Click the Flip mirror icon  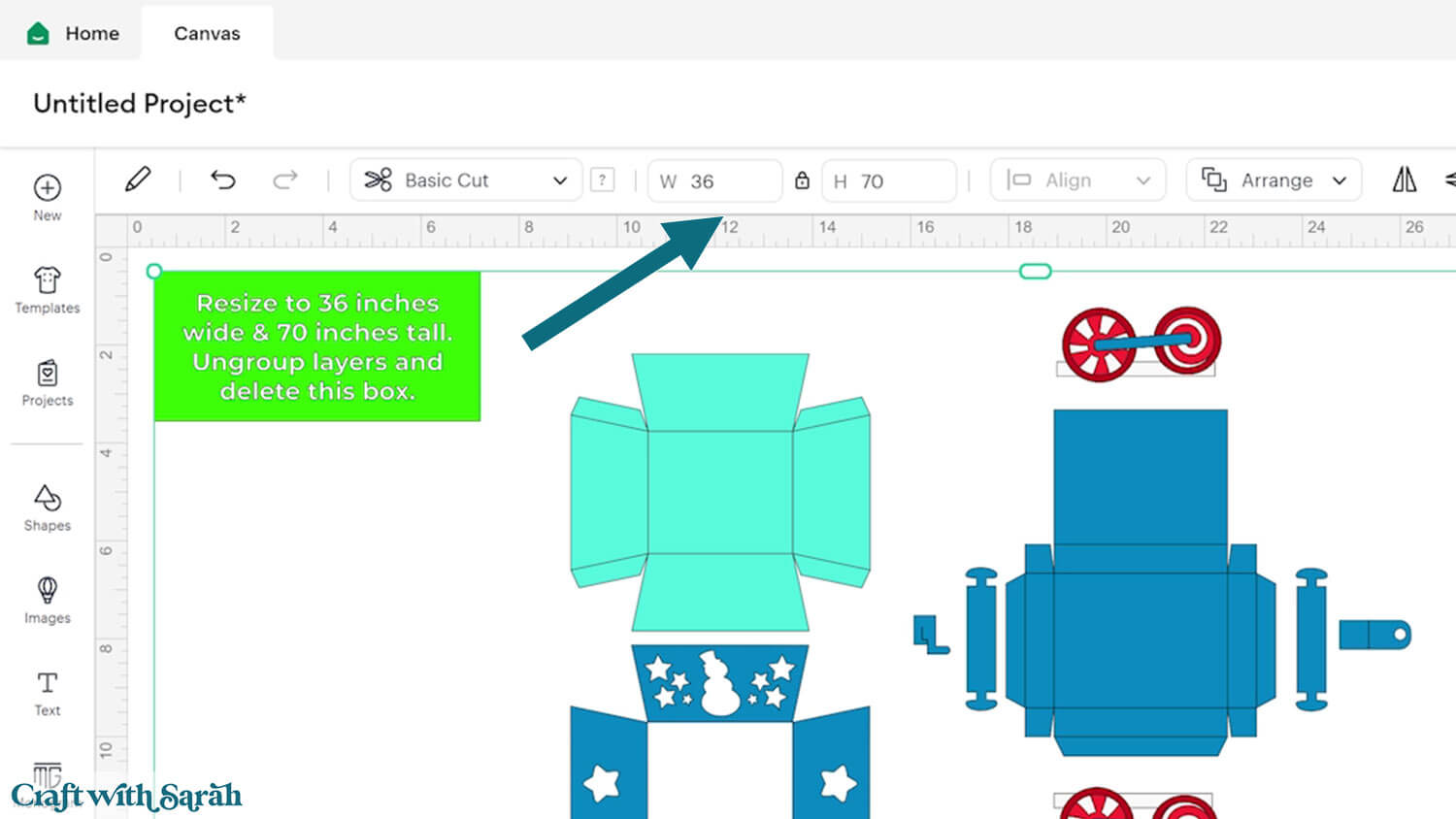coord(1405,180)
